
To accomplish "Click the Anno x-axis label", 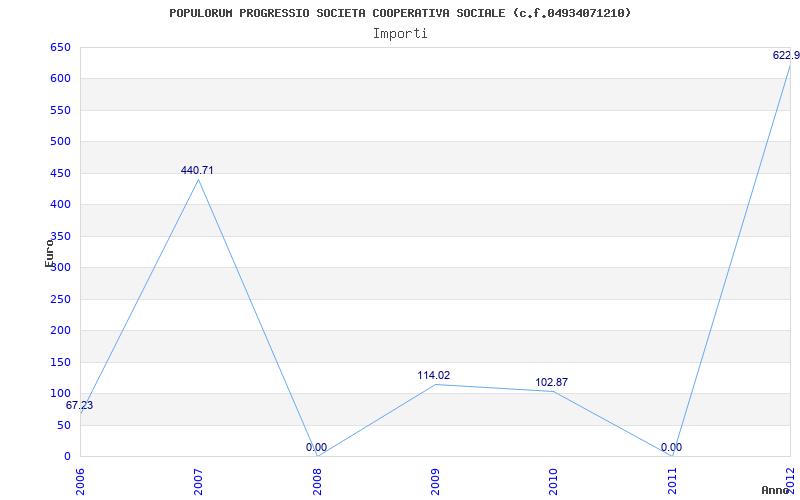I will click(775, 490).
